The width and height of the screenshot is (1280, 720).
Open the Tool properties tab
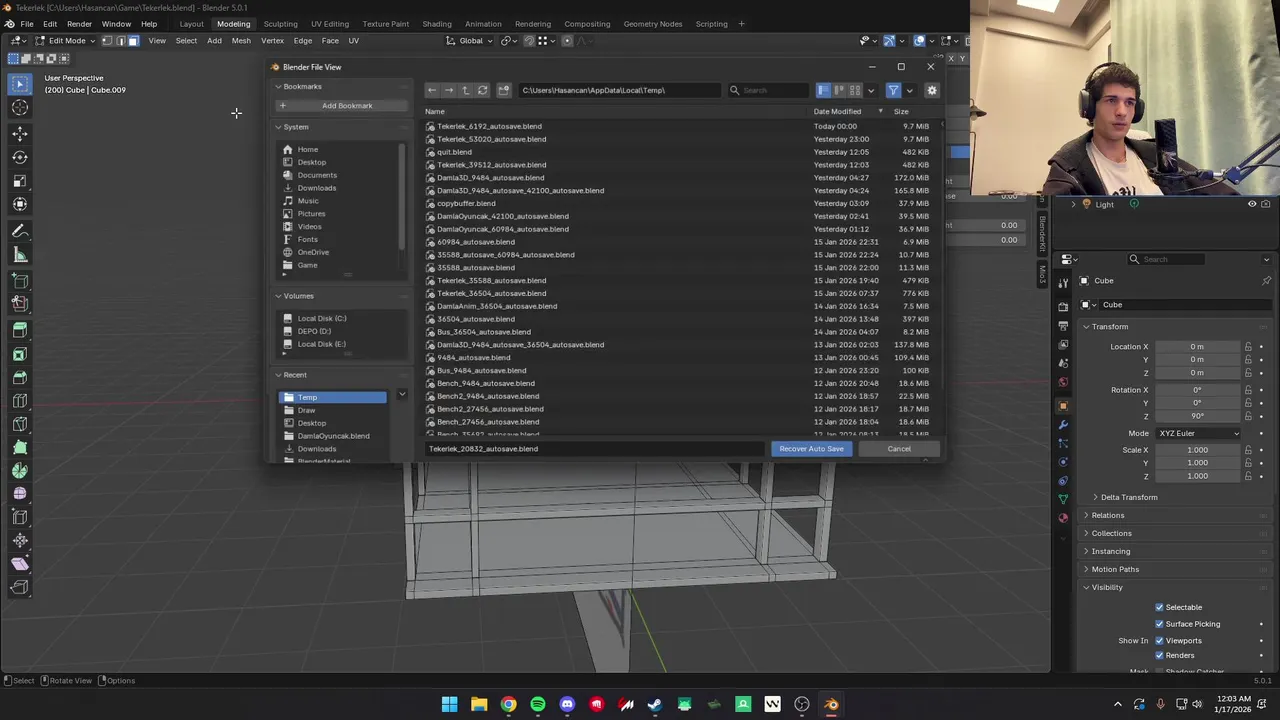click(1063, 283)
